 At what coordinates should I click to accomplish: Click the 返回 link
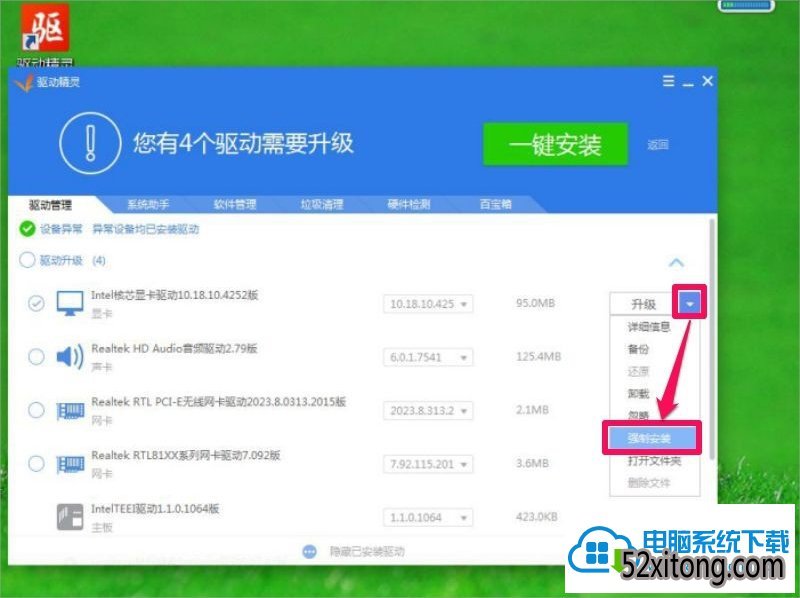(658, 145)
